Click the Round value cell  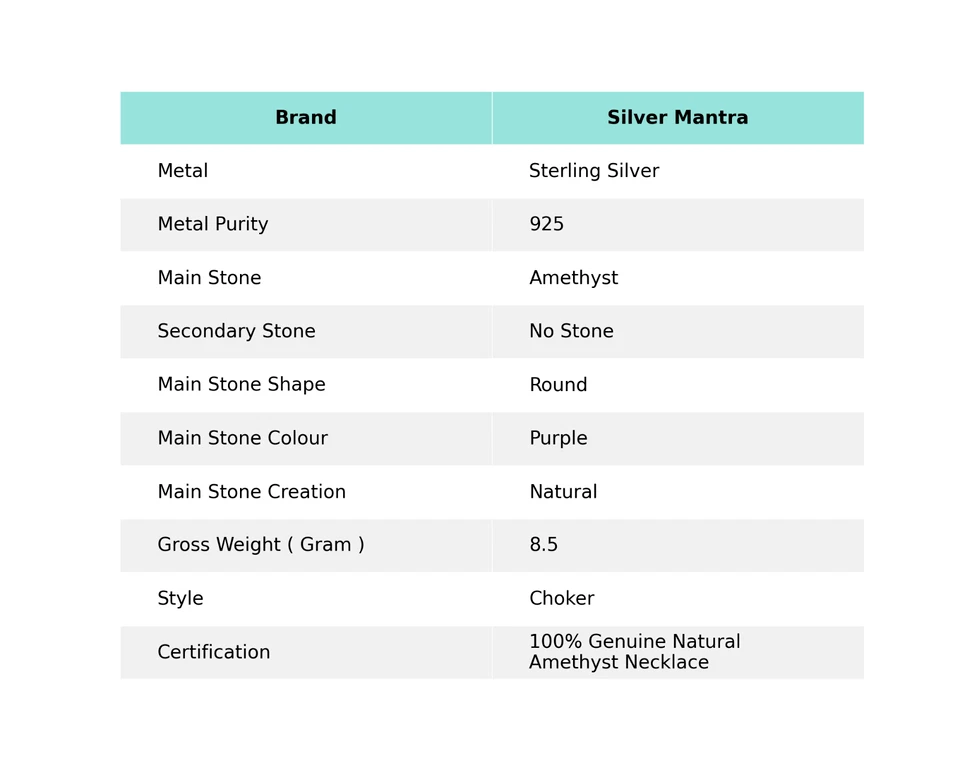click(x=558, y=385)
